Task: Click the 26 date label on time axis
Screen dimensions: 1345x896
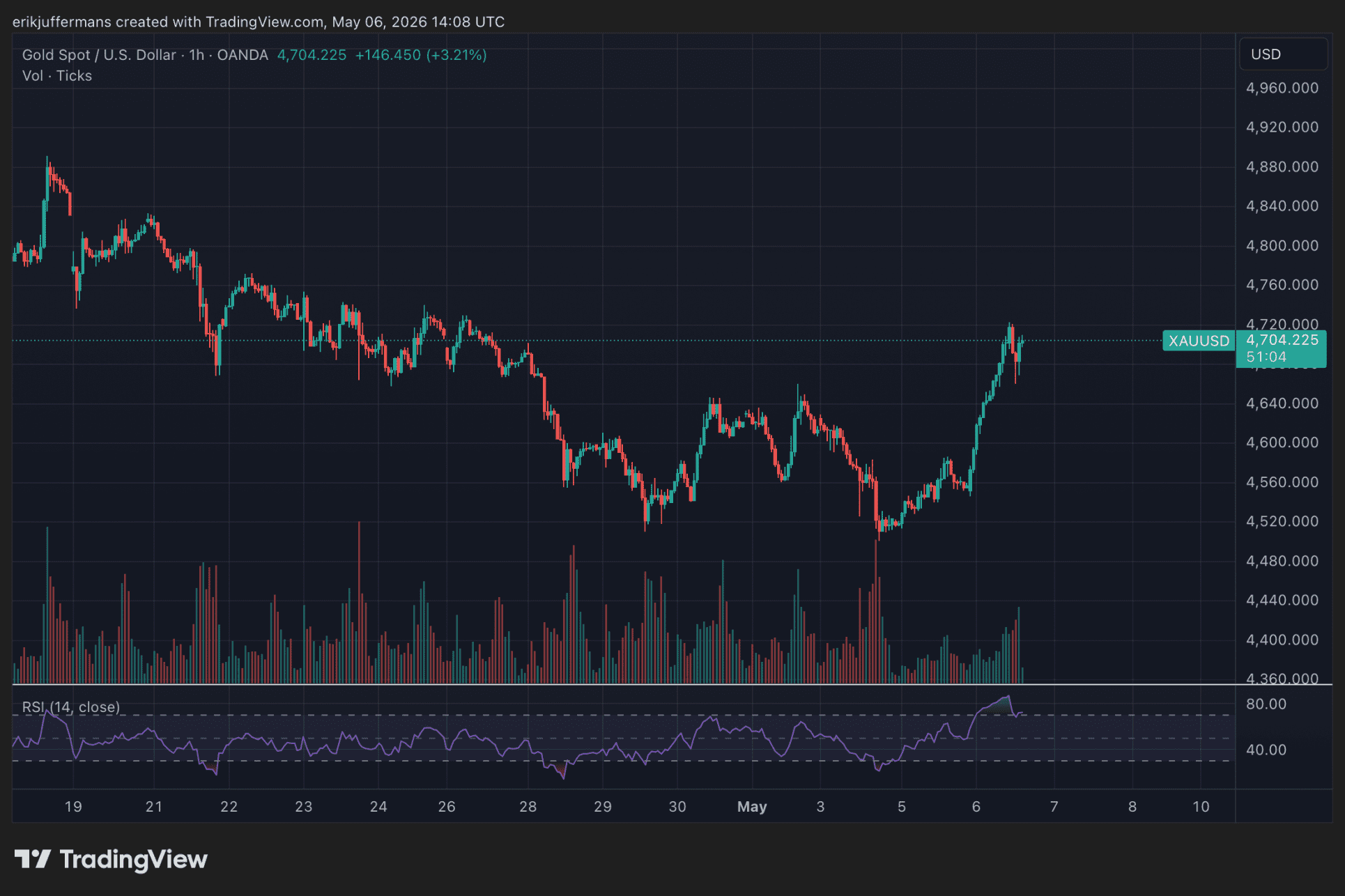Action: click(x=447, y=807)
